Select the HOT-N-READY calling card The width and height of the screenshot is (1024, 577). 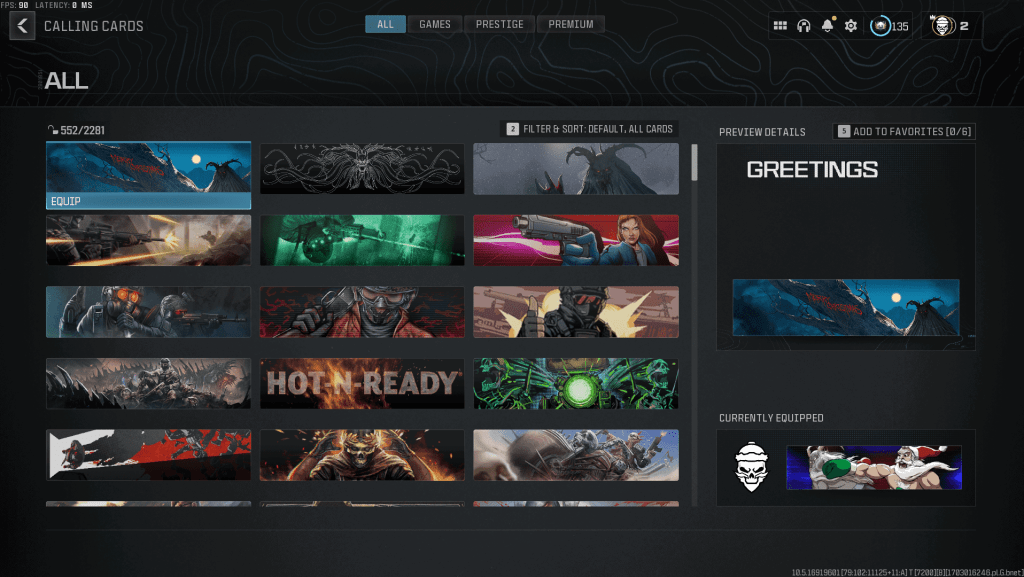pos(362,383)
